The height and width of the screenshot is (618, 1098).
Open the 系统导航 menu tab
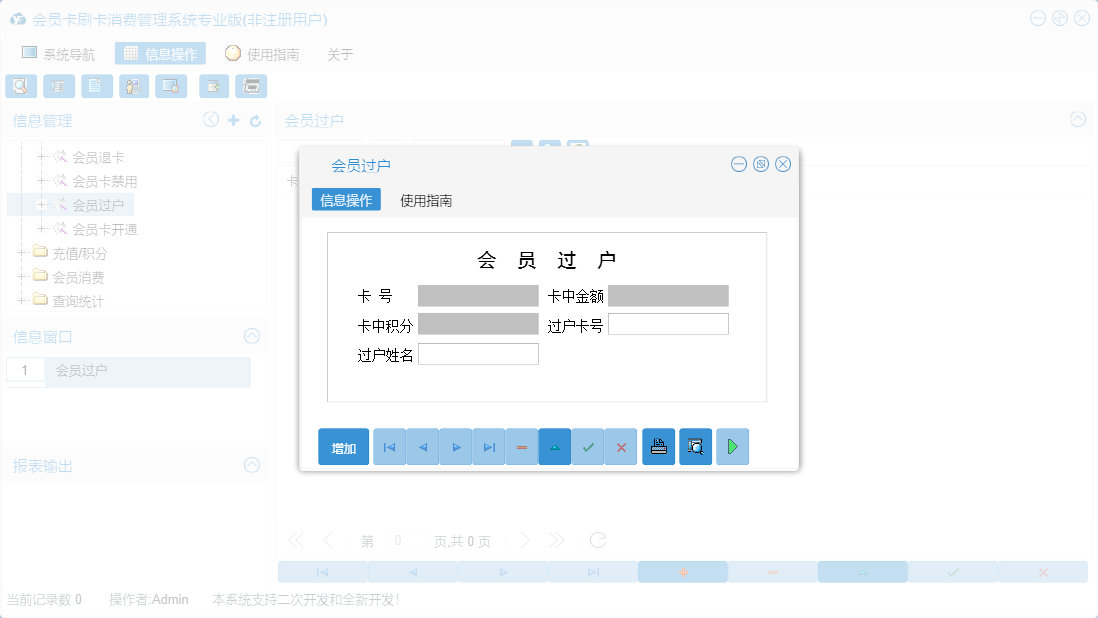click(68, 54)
